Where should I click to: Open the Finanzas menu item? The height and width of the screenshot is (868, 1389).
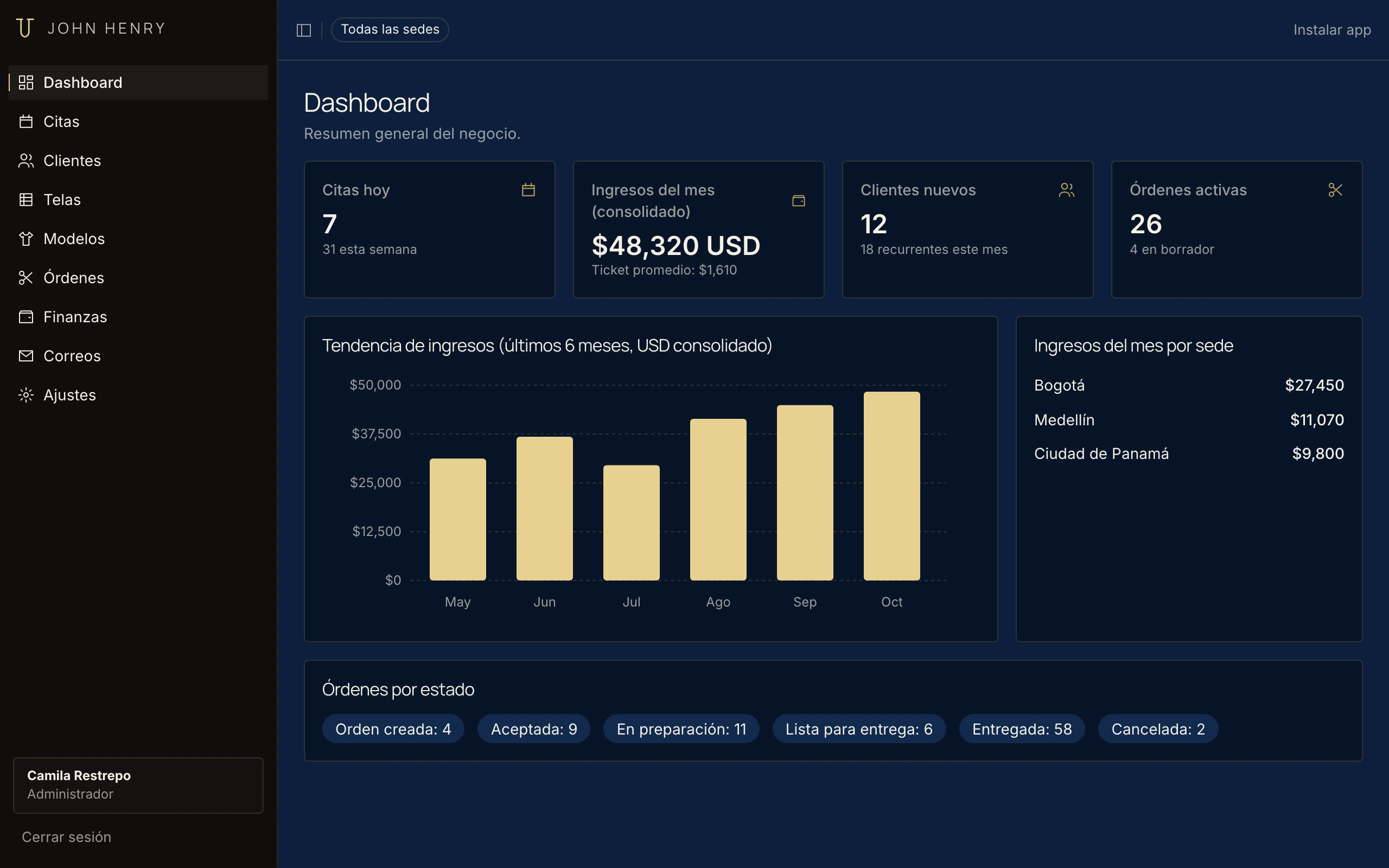(138, 317)
